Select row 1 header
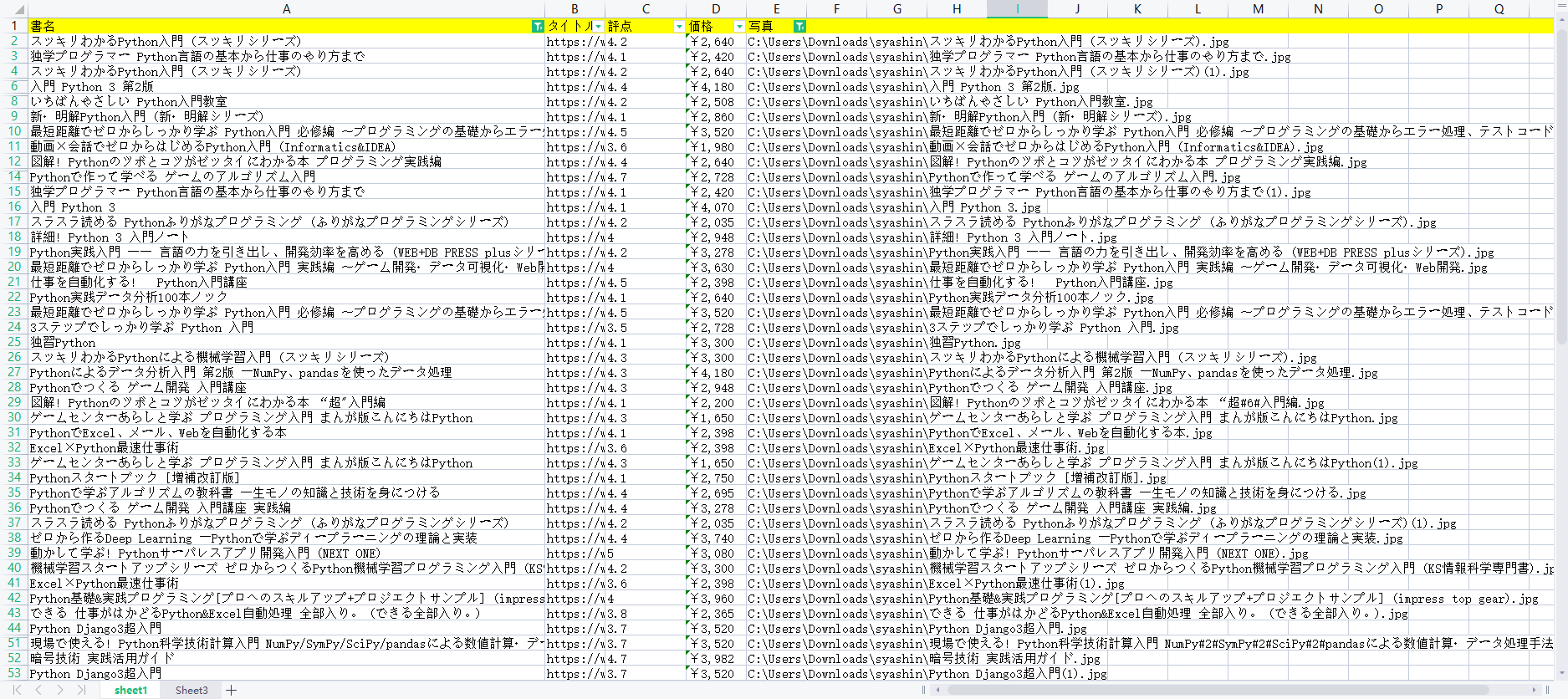 13,26
